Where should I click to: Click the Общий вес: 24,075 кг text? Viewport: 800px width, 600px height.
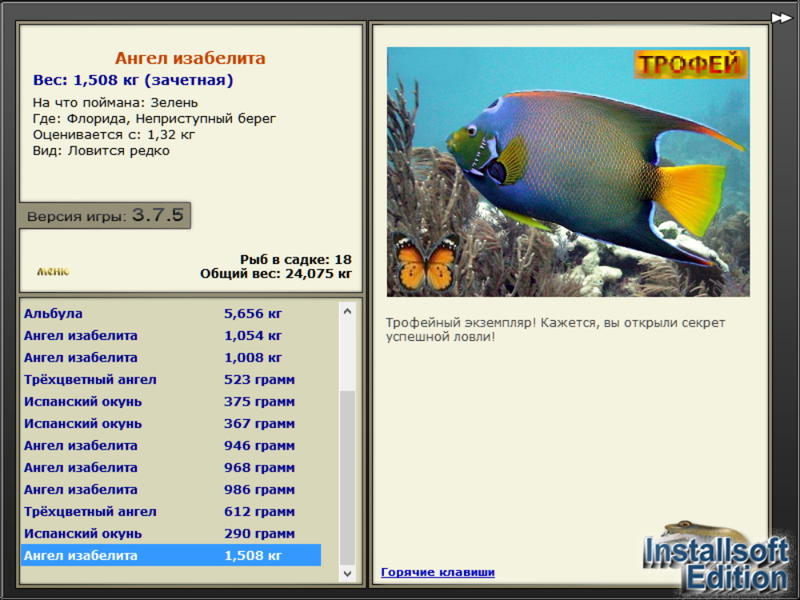276,274
